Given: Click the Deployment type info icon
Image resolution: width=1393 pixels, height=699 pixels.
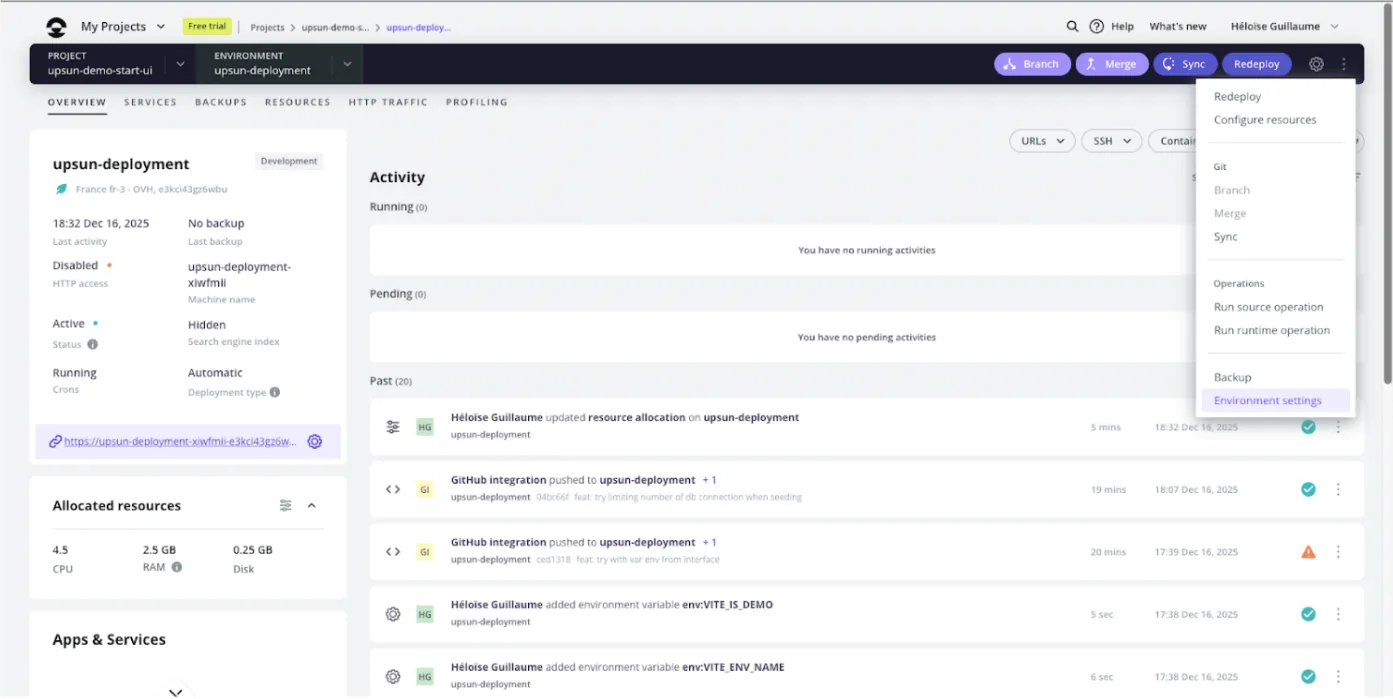Looking at the screenshot, I should (275, 393).
